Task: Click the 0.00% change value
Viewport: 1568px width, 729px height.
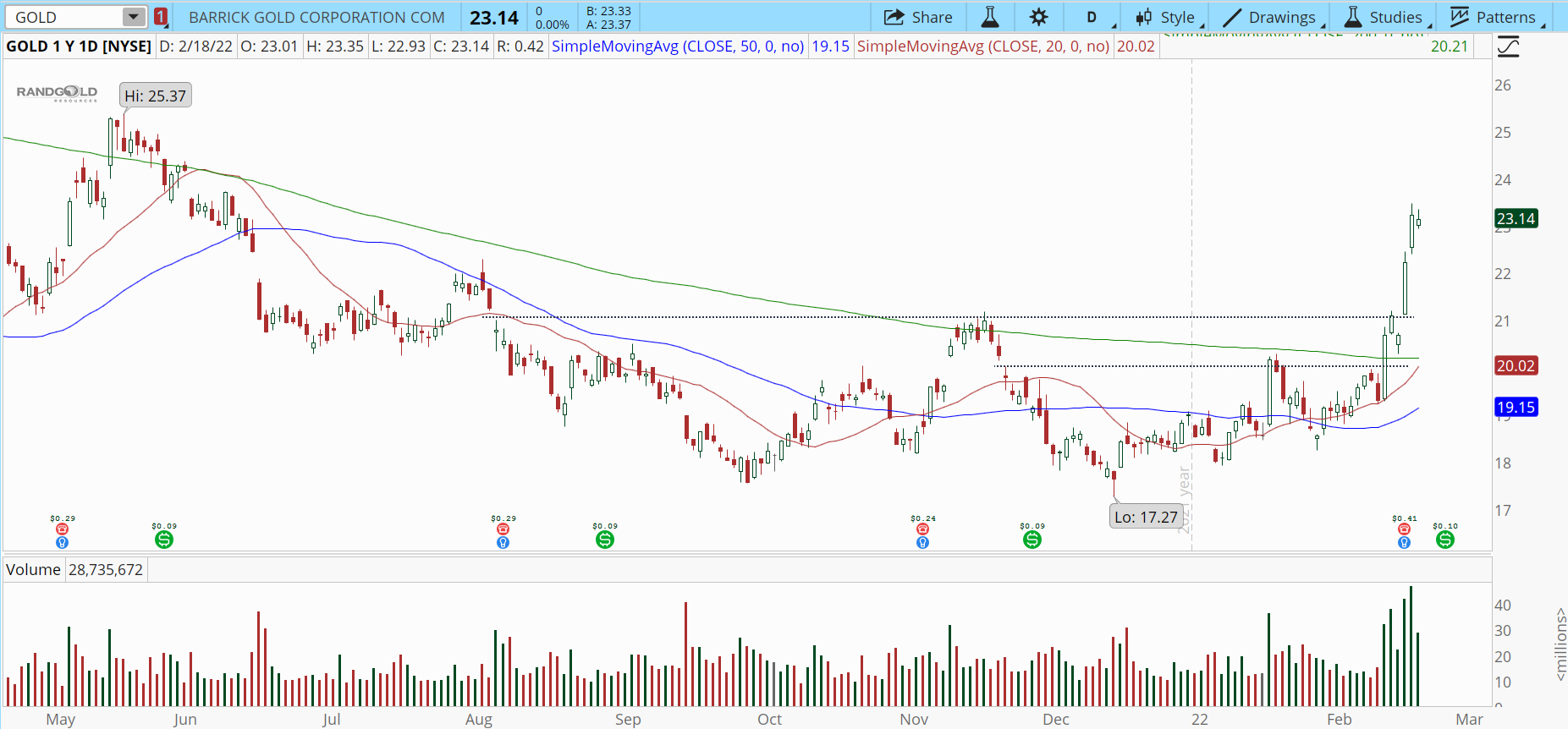Action: click(x=552, y=25)
